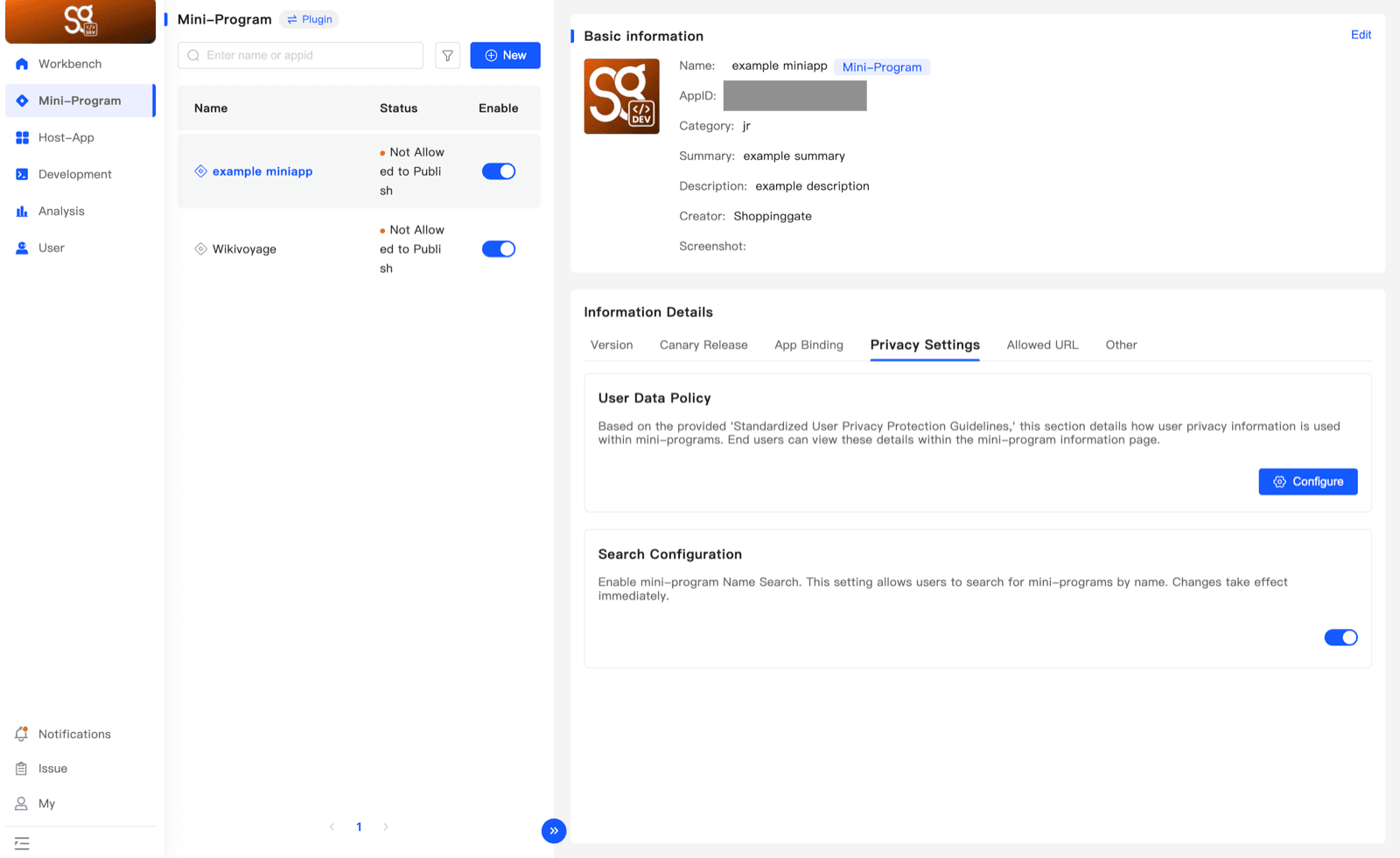Viewport: 1400px width, 858px height.
Task: Click the example summary text
Action: click(794, 157)
